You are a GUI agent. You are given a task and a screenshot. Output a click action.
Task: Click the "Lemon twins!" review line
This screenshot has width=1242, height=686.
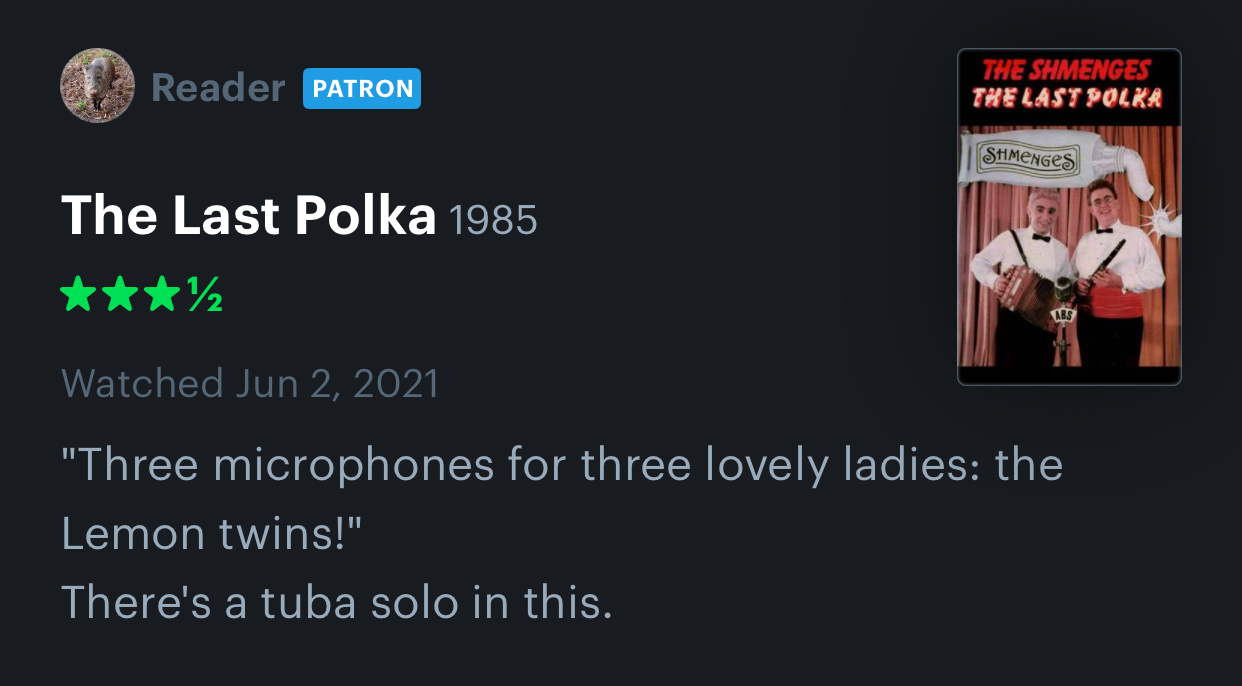coord(210,534)
